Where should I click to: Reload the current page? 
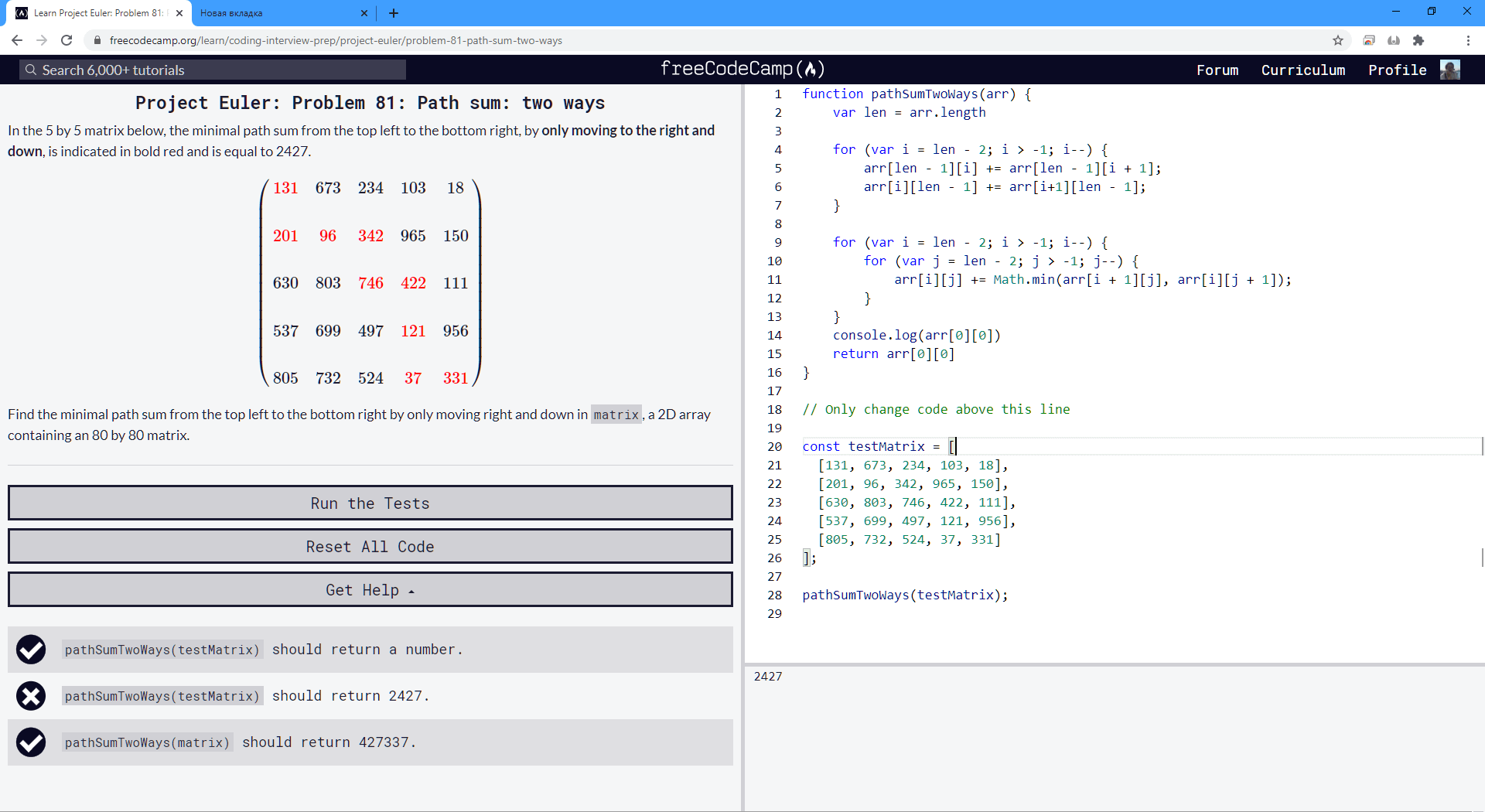[x=67, y=40]
